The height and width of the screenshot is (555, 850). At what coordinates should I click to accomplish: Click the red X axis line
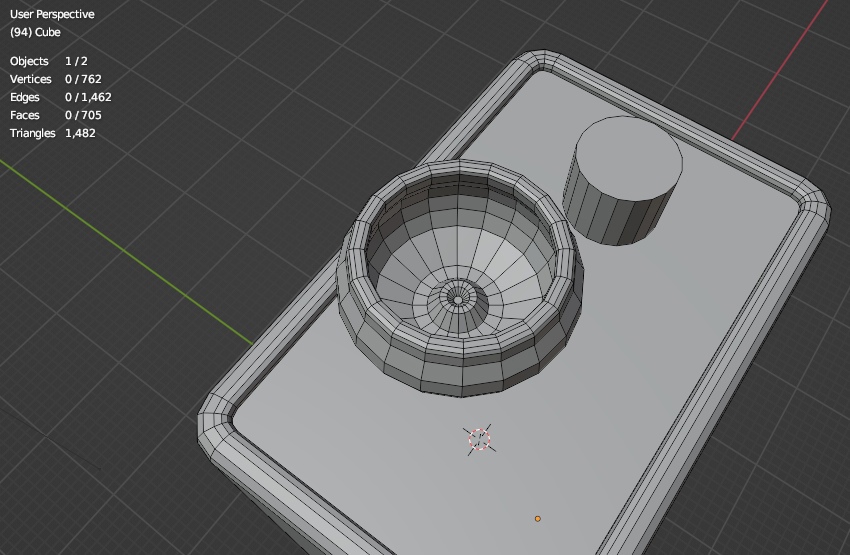click(x=781, y=70)
